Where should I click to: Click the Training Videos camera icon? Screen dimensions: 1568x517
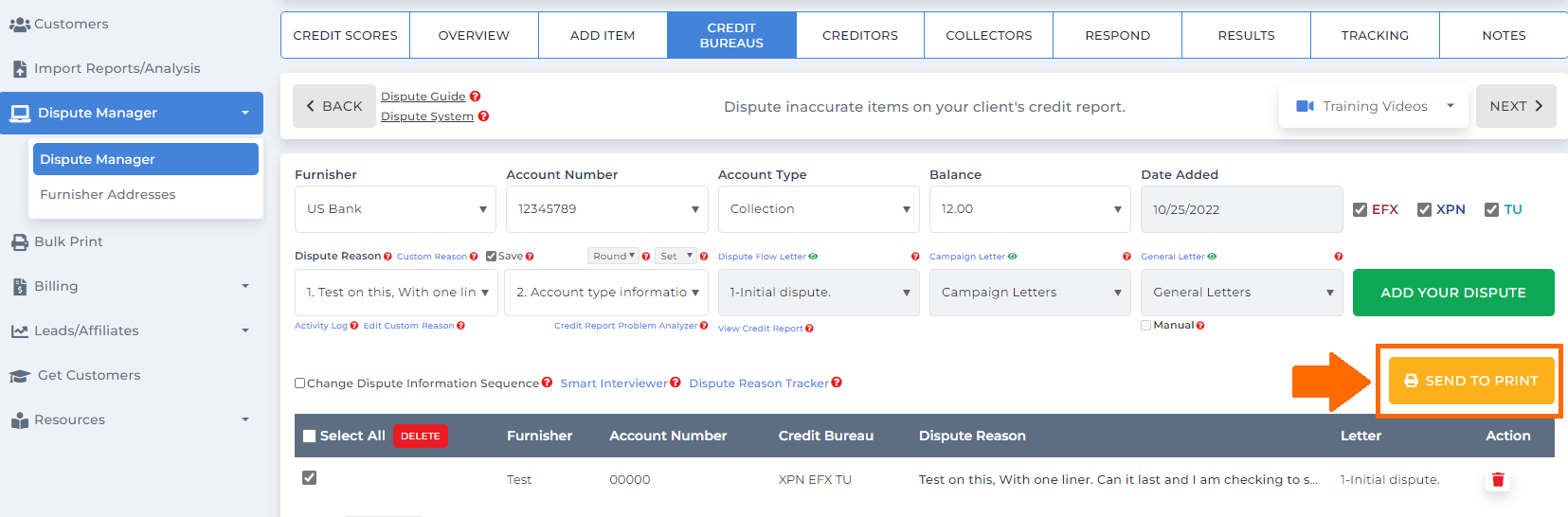tap(1305, 106)
